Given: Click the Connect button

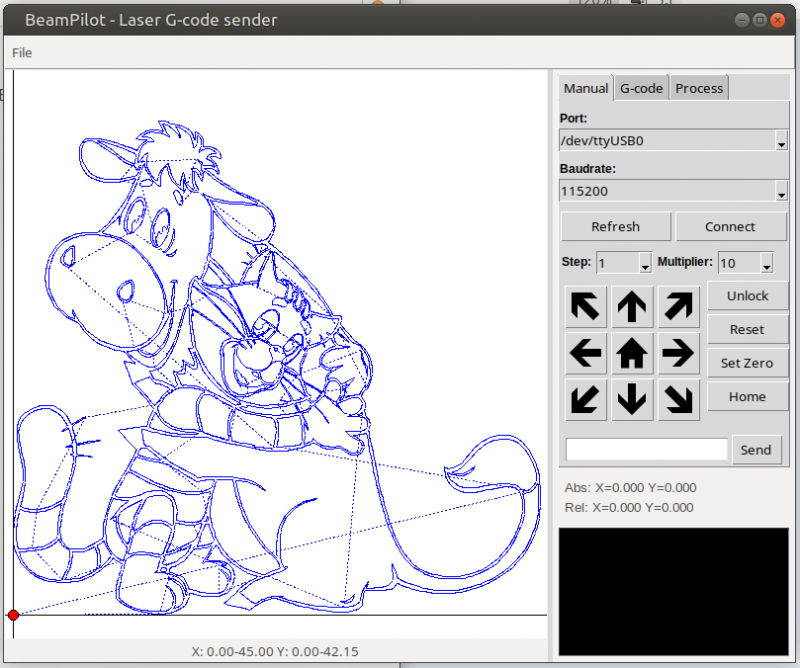Looking at the screenshot, I should point(729,226).
